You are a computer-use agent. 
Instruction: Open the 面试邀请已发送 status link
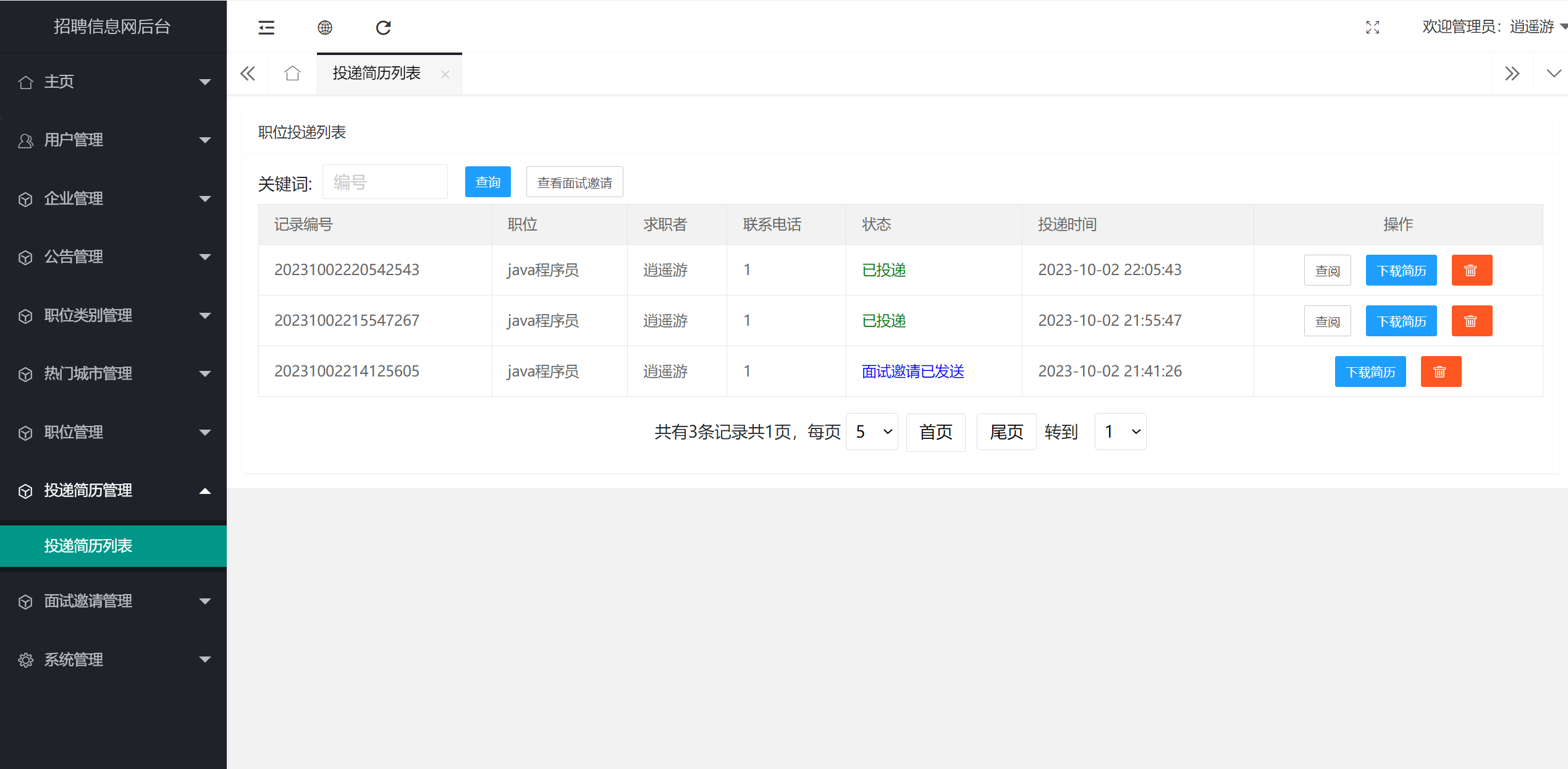tap(913, 371)
